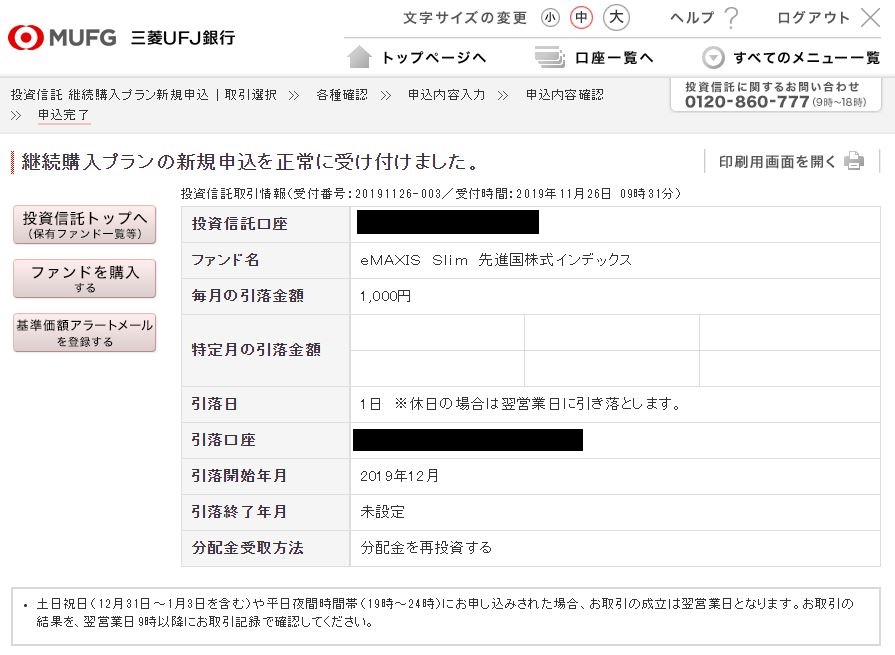Click the help question mark icon
Screen dimensions: 895x655
731,18
